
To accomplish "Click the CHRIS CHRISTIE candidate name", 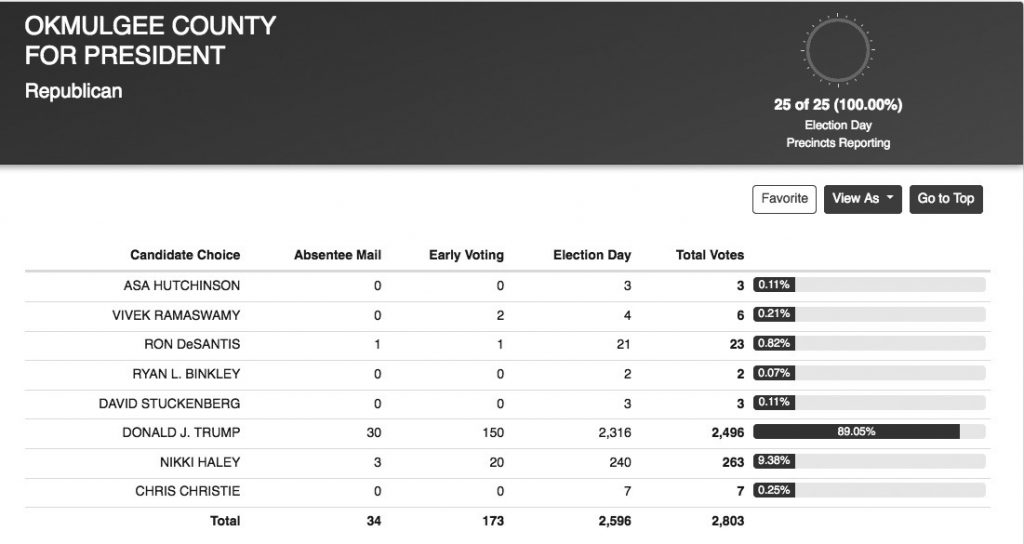I will click(188, 491).
